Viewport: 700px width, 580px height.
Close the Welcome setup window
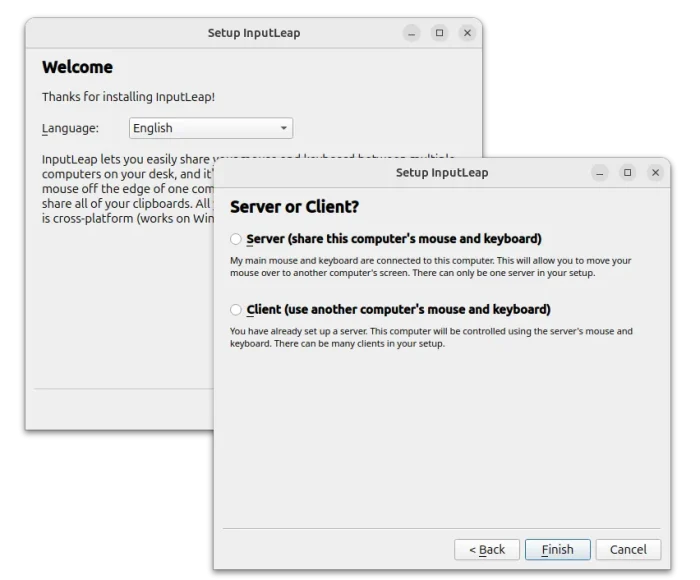click(x=467, y=33)
